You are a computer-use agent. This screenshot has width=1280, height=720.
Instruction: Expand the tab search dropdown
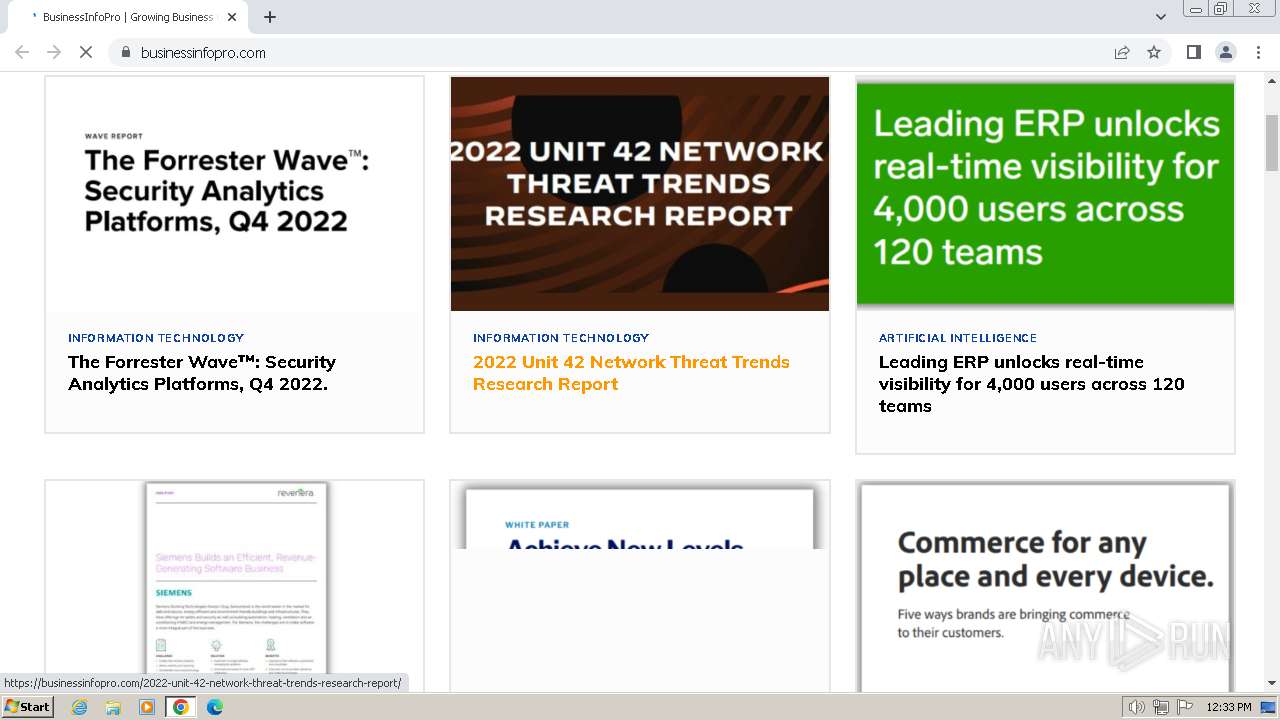coord(1161,17)
